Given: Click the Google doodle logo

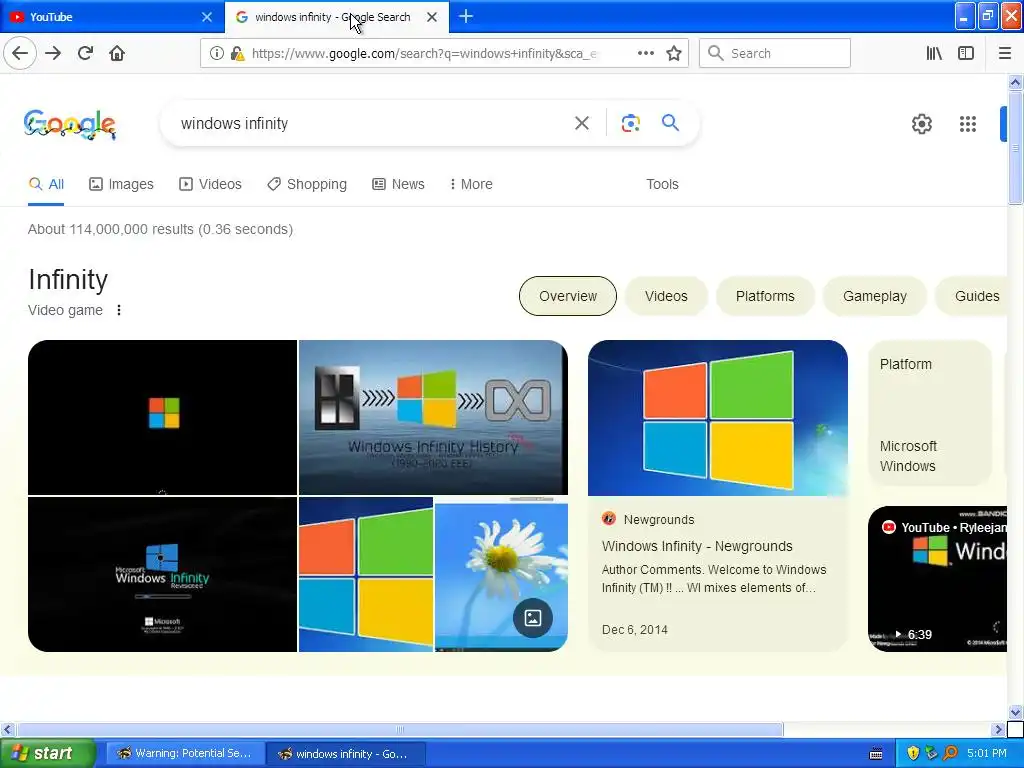Looking at the screenshot, I should 70,124.
